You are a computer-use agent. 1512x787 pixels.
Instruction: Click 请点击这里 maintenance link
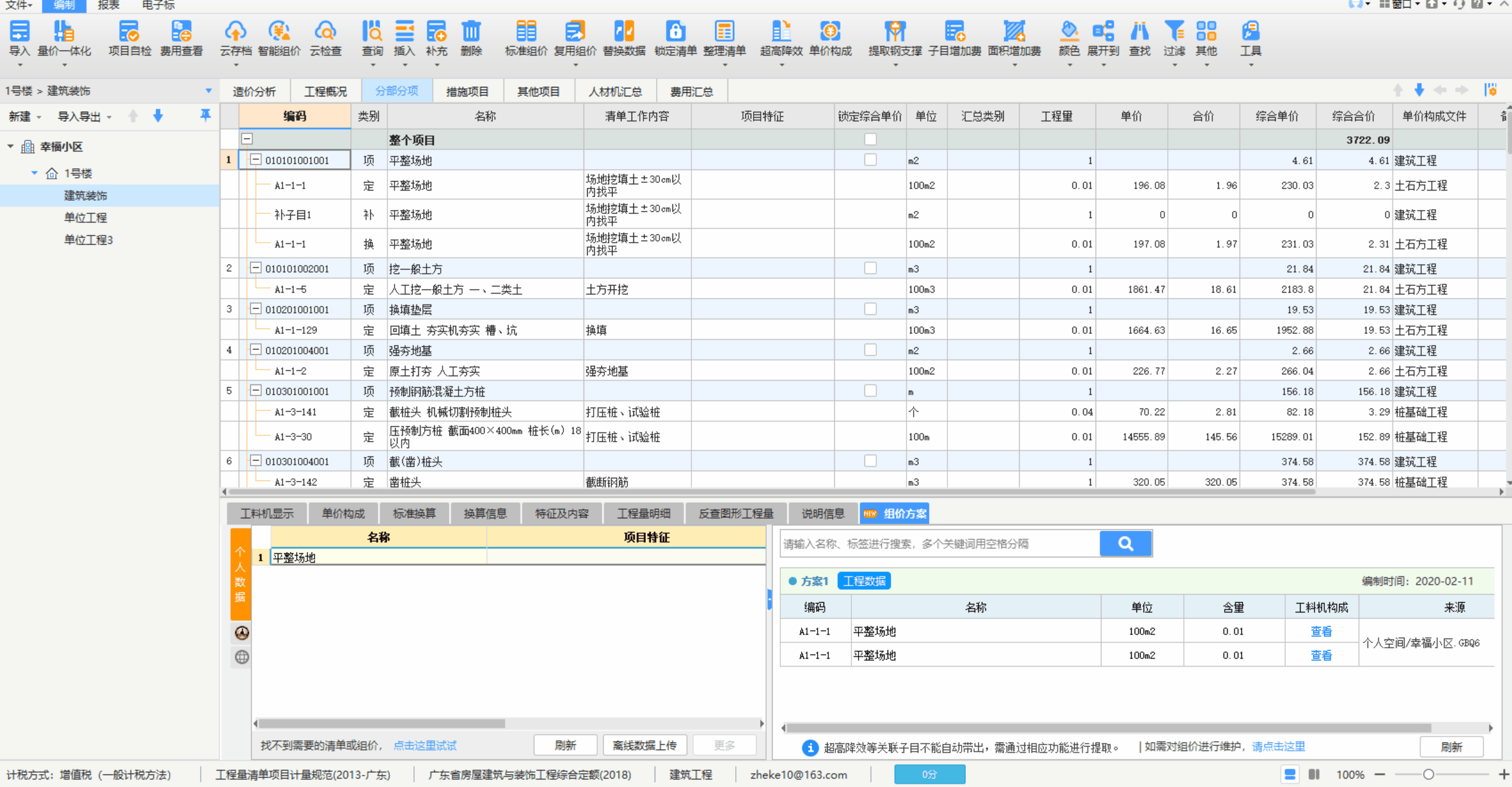click(1278, 747)
